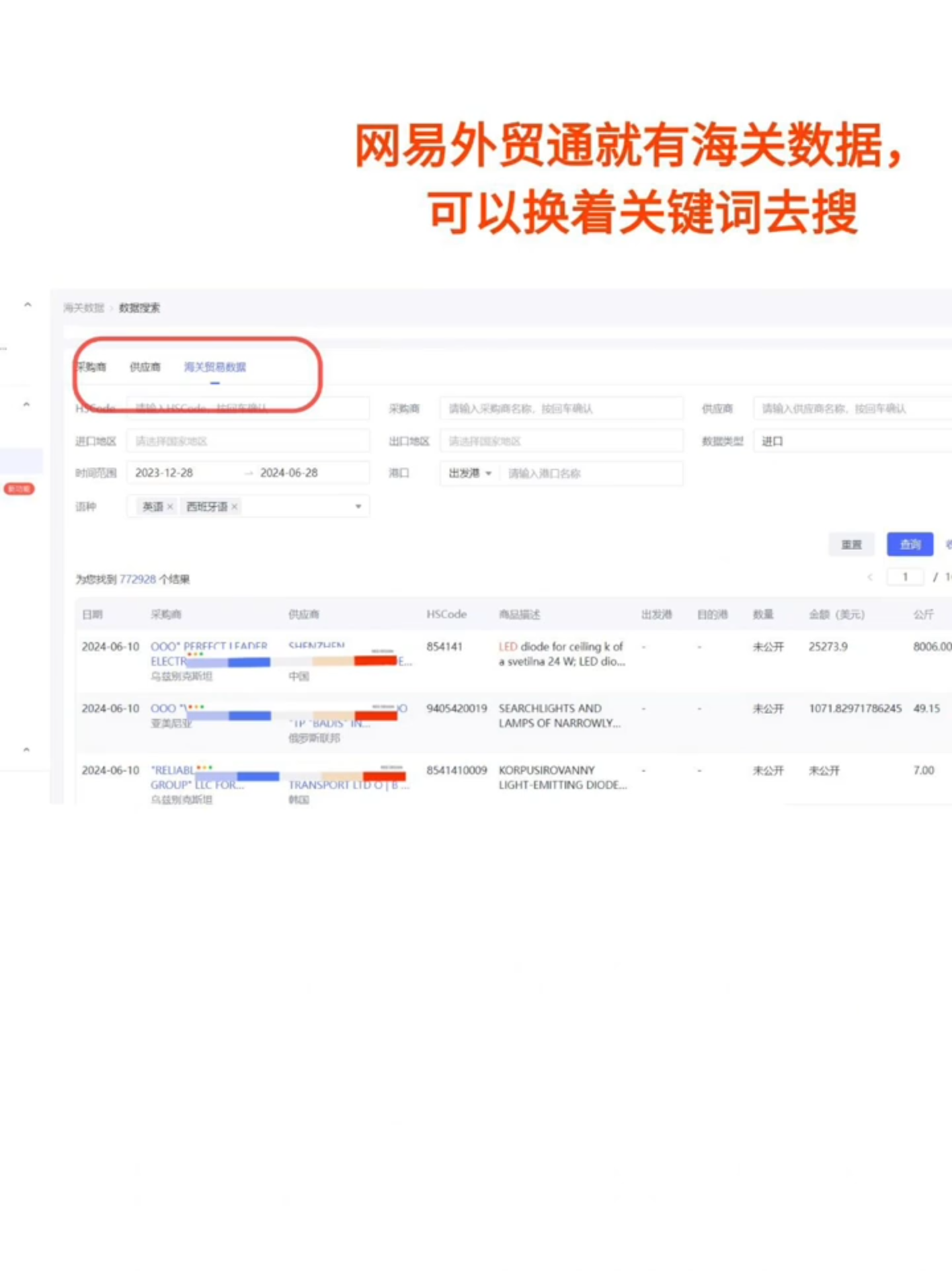
Task: Click amount cell 25273.9
Action: (x=828, y=646)
